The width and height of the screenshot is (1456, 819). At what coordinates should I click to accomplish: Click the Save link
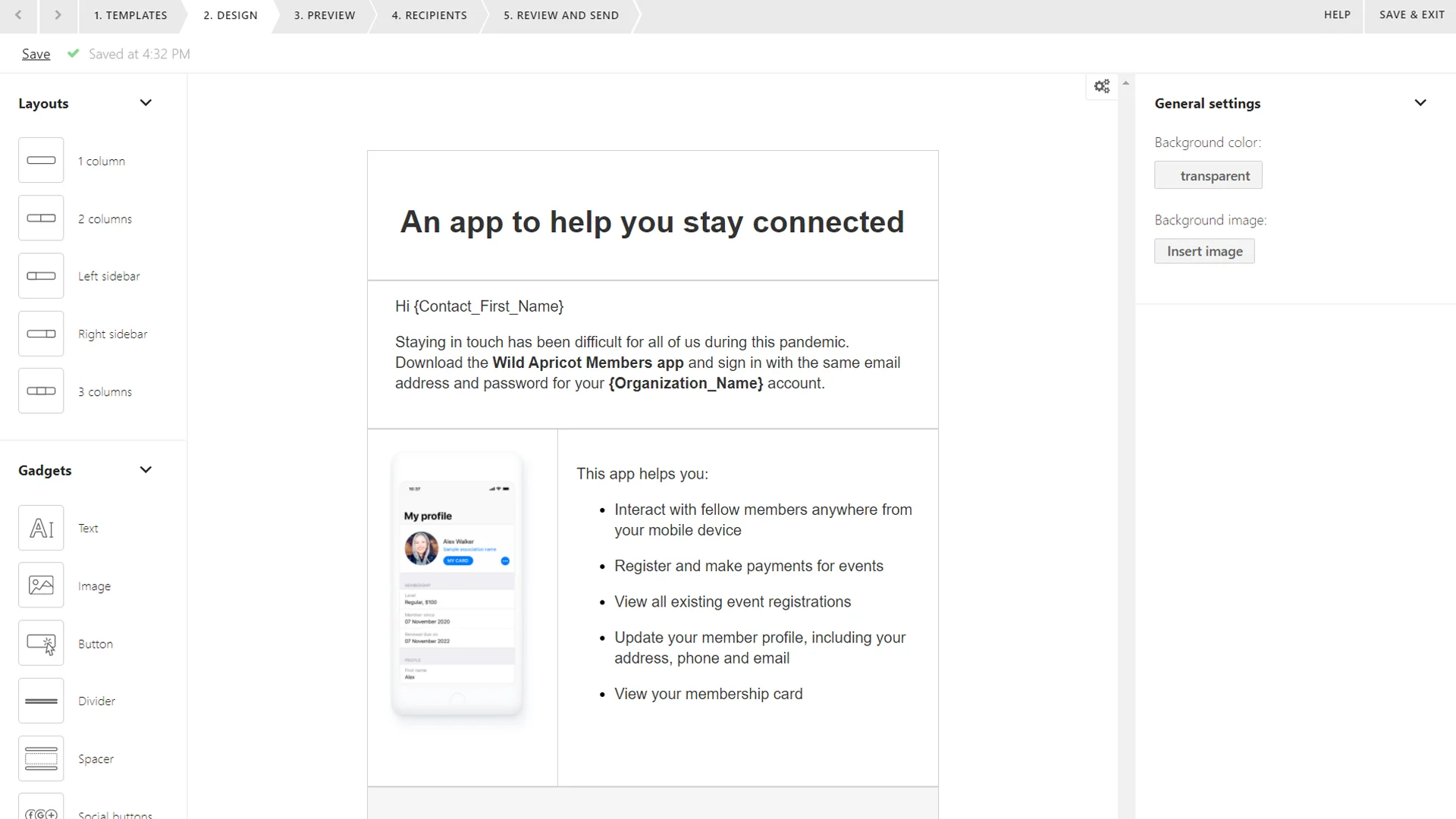click(36, 53)
